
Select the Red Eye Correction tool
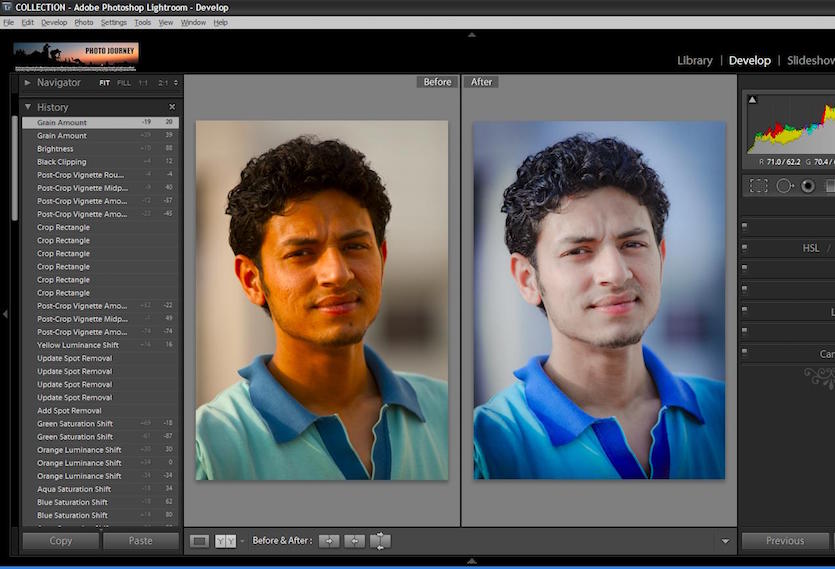coord(808,185)
